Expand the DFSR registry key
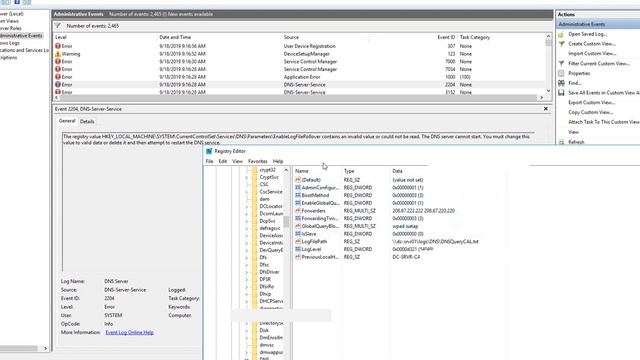 click(247, 280)
